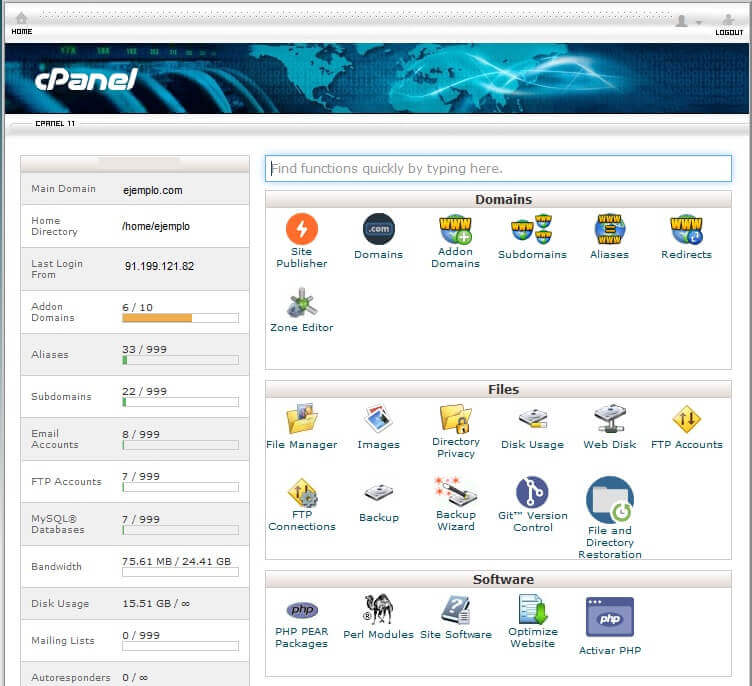Open the Subdomains icon
The image size is (752, 686).
tap(532, 229)
